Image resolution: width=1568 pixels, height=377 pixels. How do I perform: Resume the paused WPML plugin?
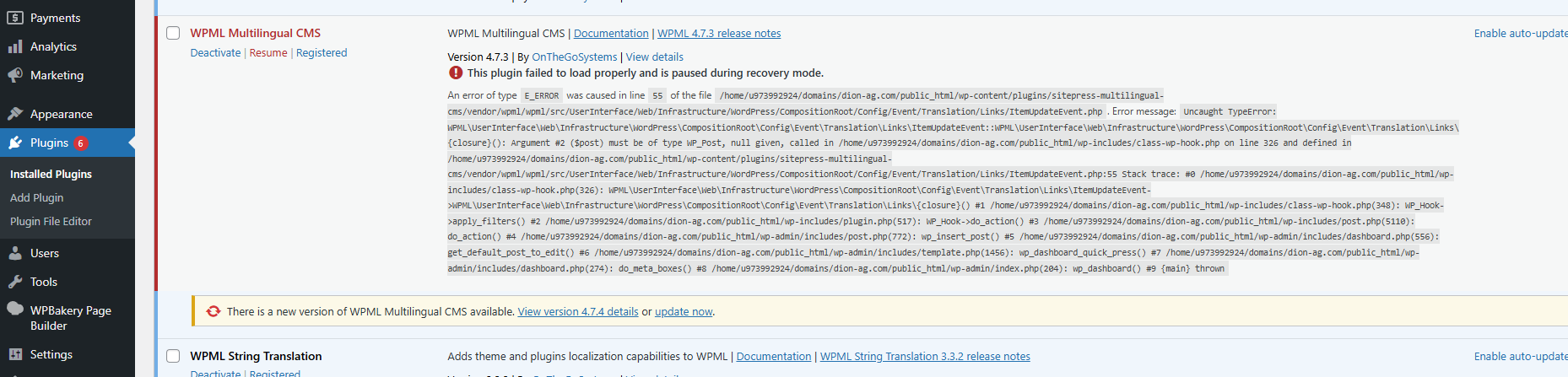(268, 52)
